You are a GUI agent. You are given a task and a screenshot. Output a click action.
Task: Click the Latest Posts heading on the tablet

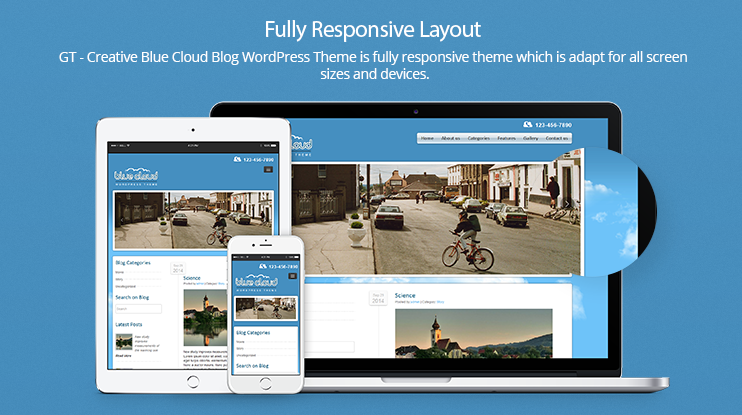tap(129, 325)
